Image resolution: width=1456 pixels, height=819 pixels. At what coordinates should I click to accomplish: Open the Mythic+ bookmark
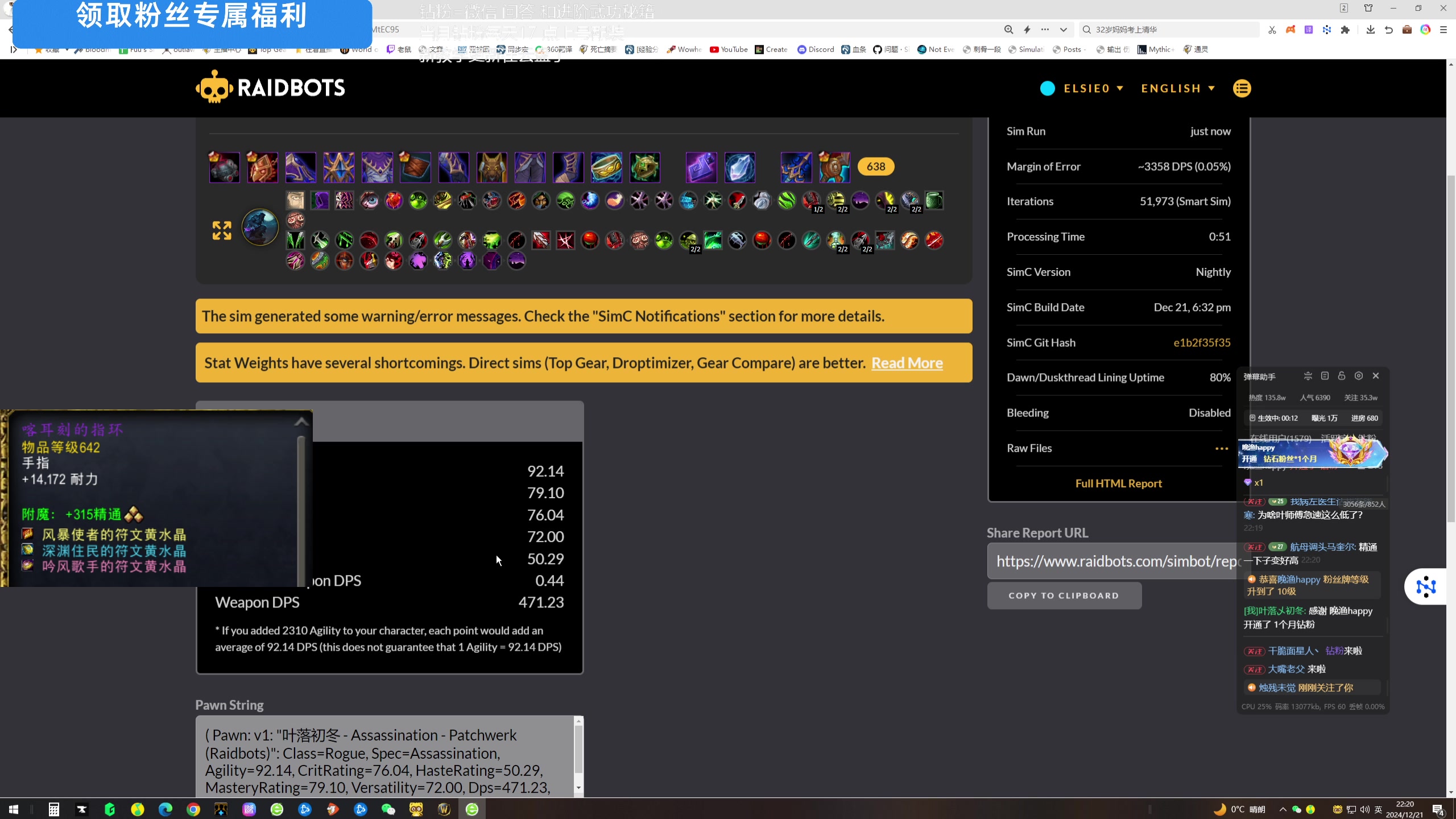(1156, 49)
